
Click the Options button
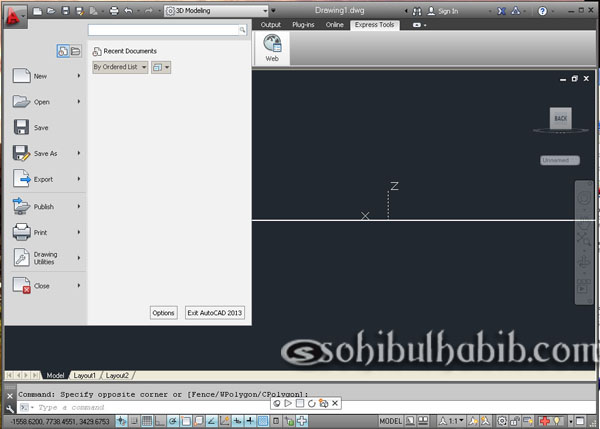click(x=163, y=313)
